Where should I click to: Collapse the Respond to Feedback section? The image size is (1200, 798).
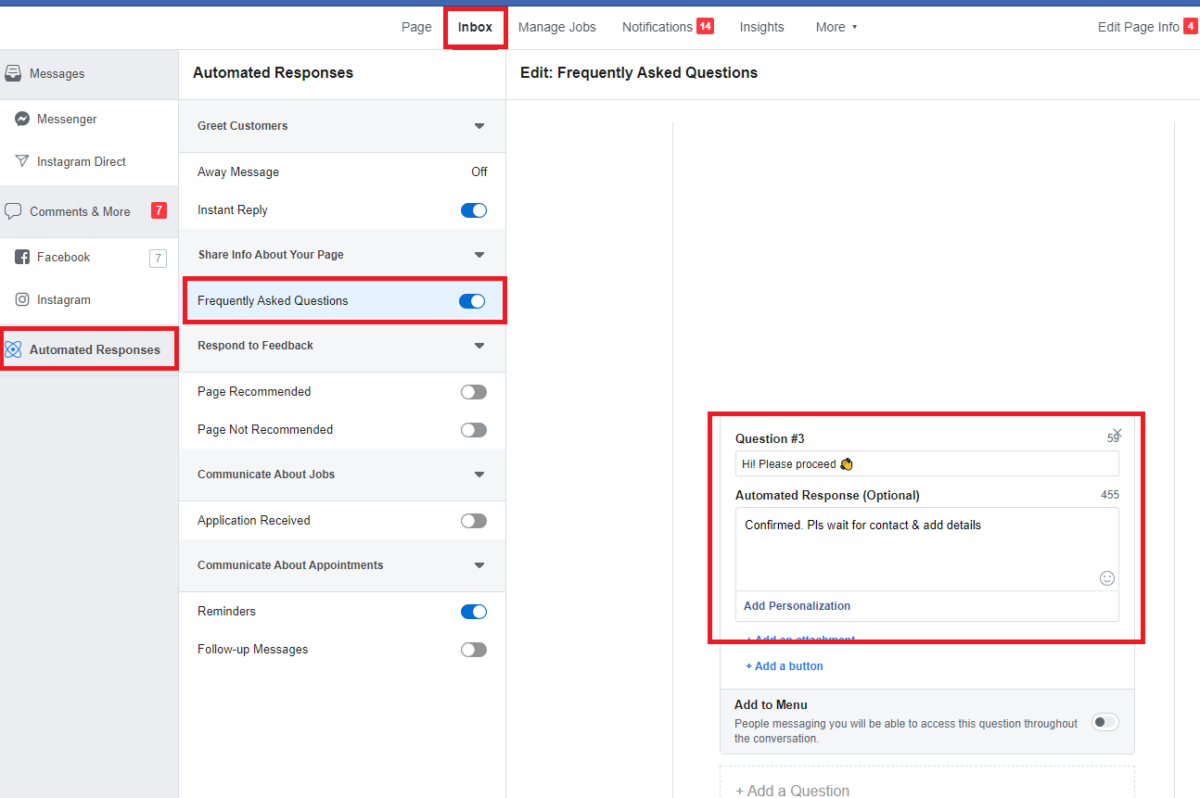point(479,345)
